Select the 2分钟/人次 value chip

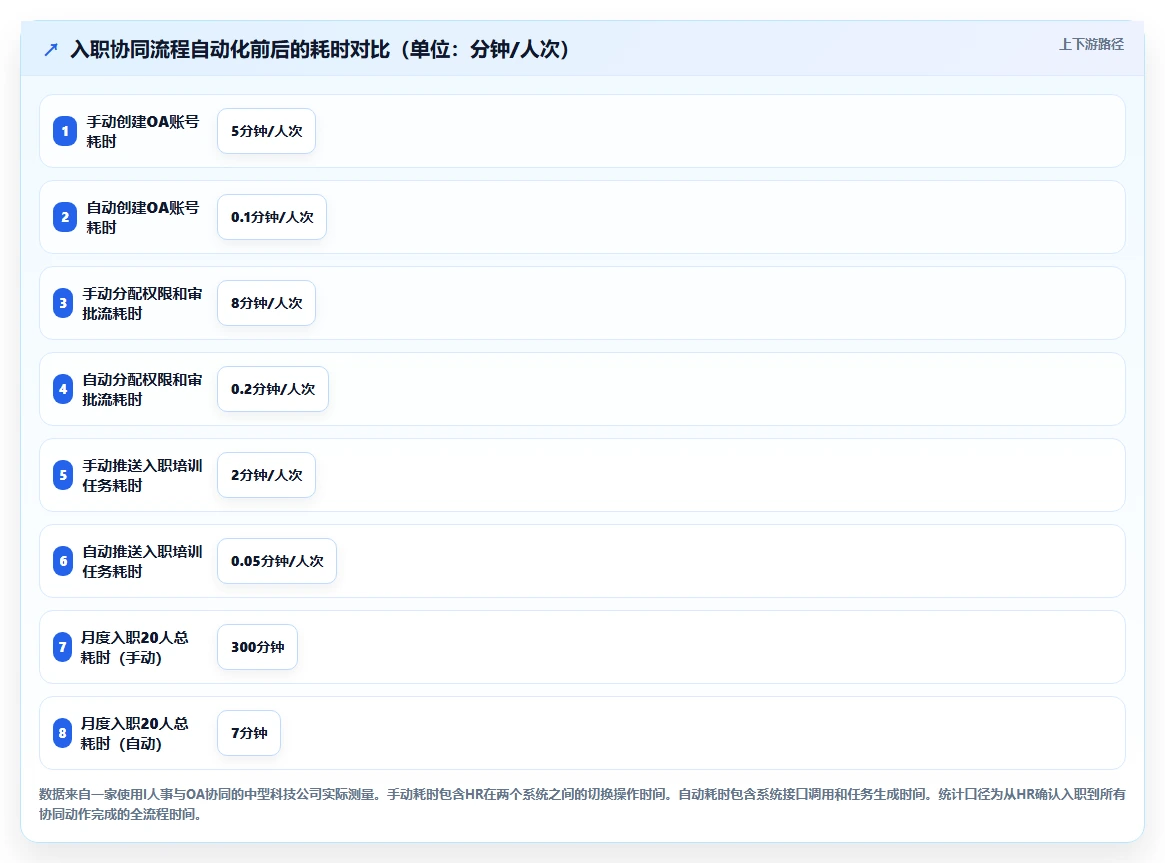coord(266,476)
